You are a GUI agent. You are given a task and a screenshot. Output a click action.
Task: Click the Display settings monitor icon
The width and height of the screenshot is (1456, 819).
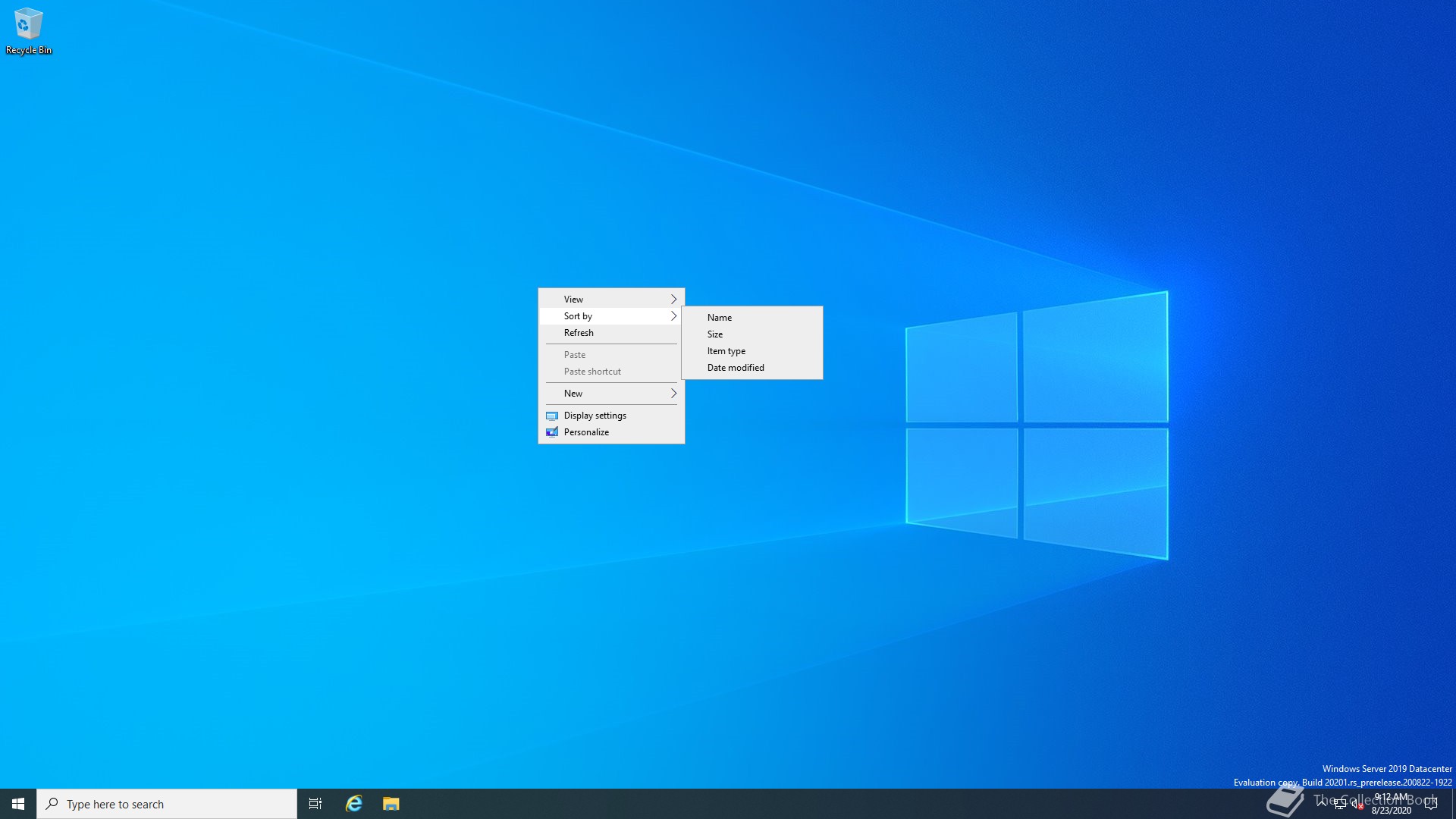tap(552, 416)
